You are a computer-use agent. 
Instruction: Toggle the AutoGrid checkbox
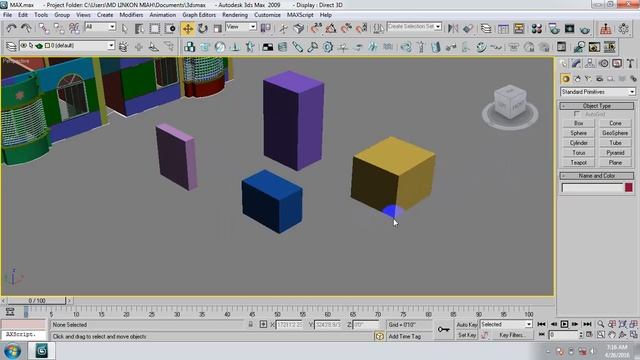point(577,113)
